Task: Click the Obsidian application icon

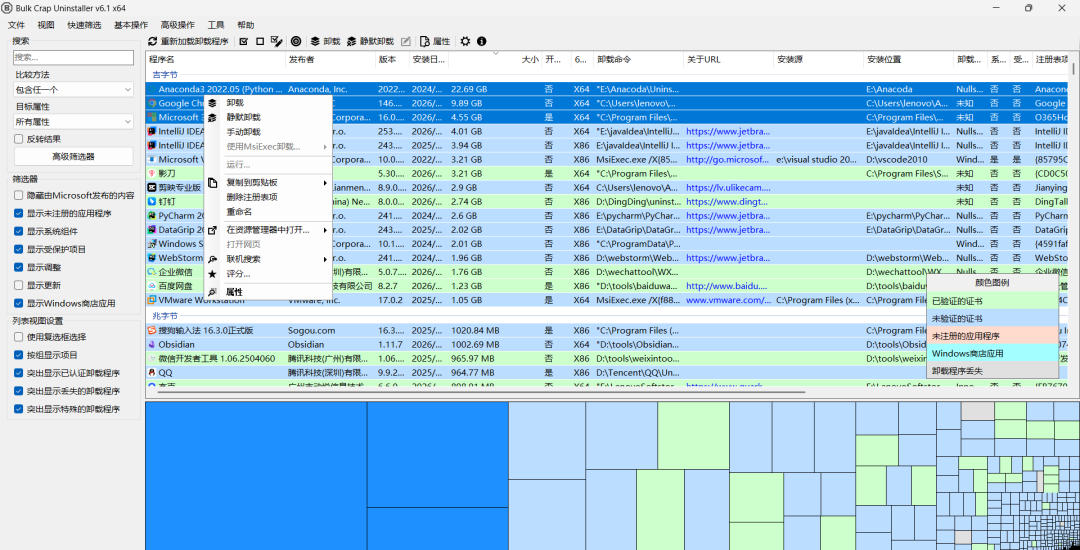Action: tap(152, 344)
